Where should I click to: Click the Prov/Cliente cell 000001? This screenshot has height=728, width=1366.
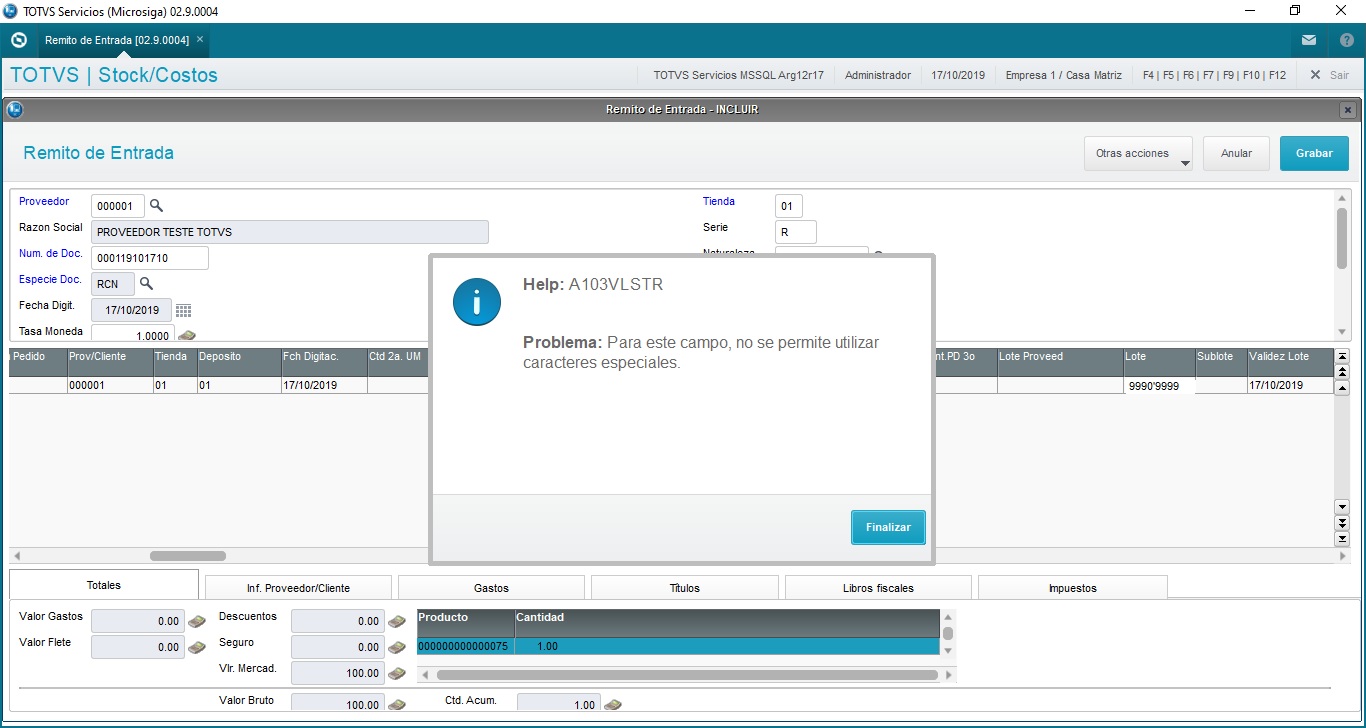click(x=110, y=385)
